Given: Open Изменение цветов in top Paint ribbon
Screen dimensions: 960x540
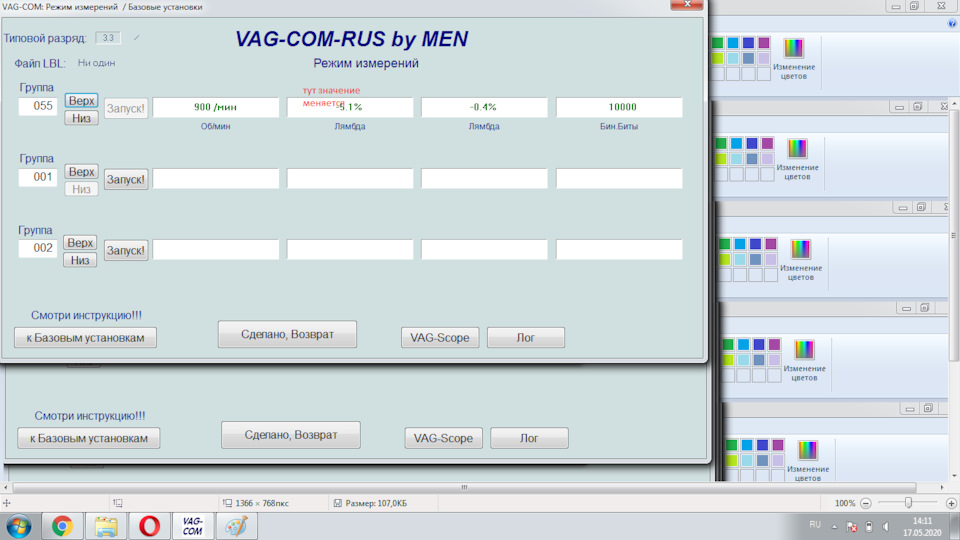Looking at the screenshot, I should click(793, 59).
